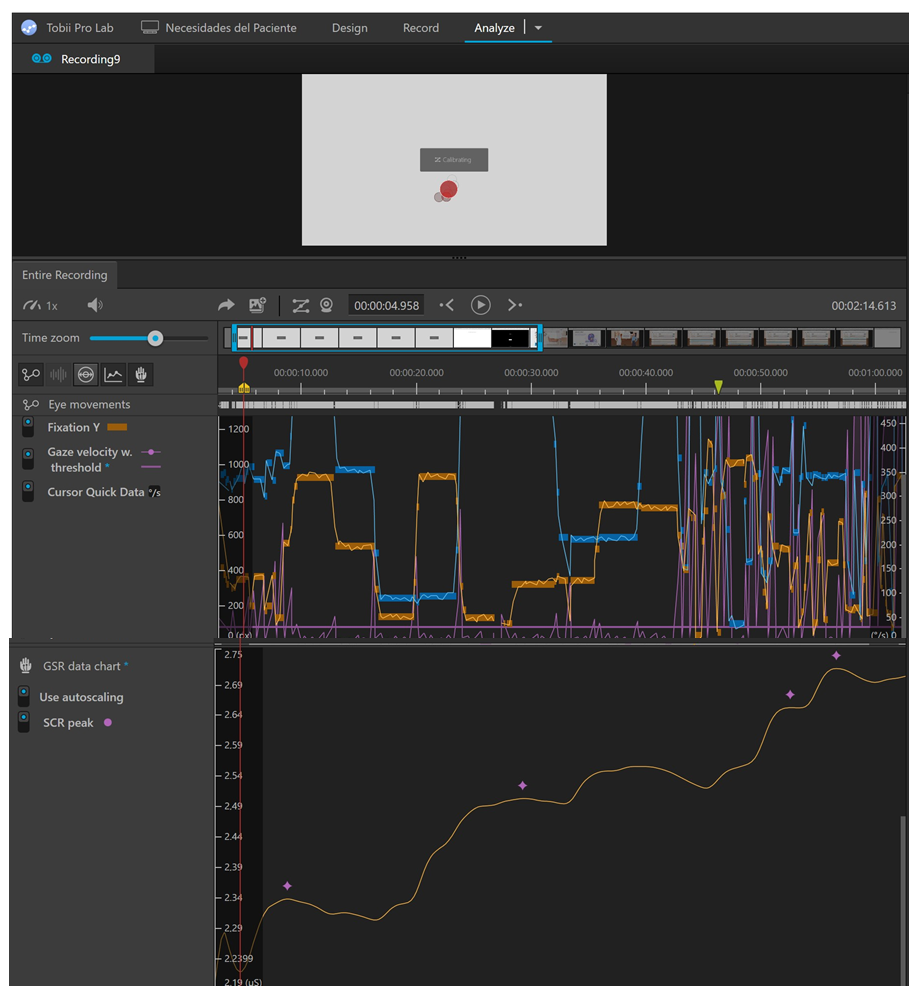Select the eye tracking chart icon

coord(86,375)
